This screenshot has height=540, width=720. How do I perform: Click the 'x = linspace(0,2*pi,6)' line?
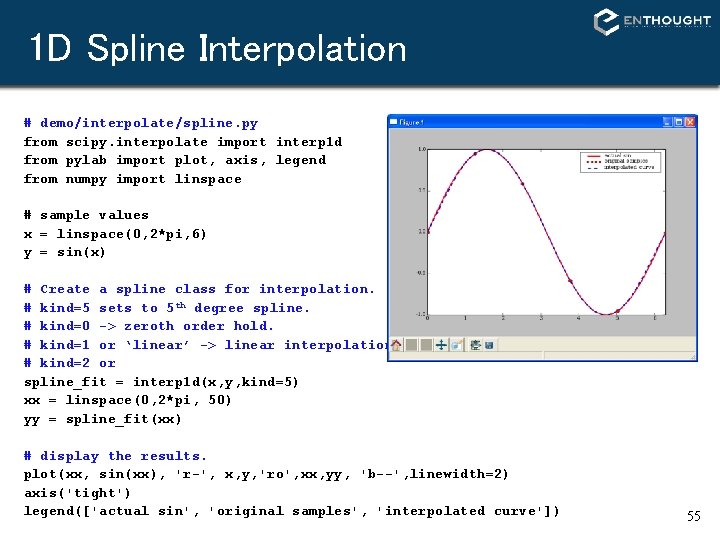(115, 234)
